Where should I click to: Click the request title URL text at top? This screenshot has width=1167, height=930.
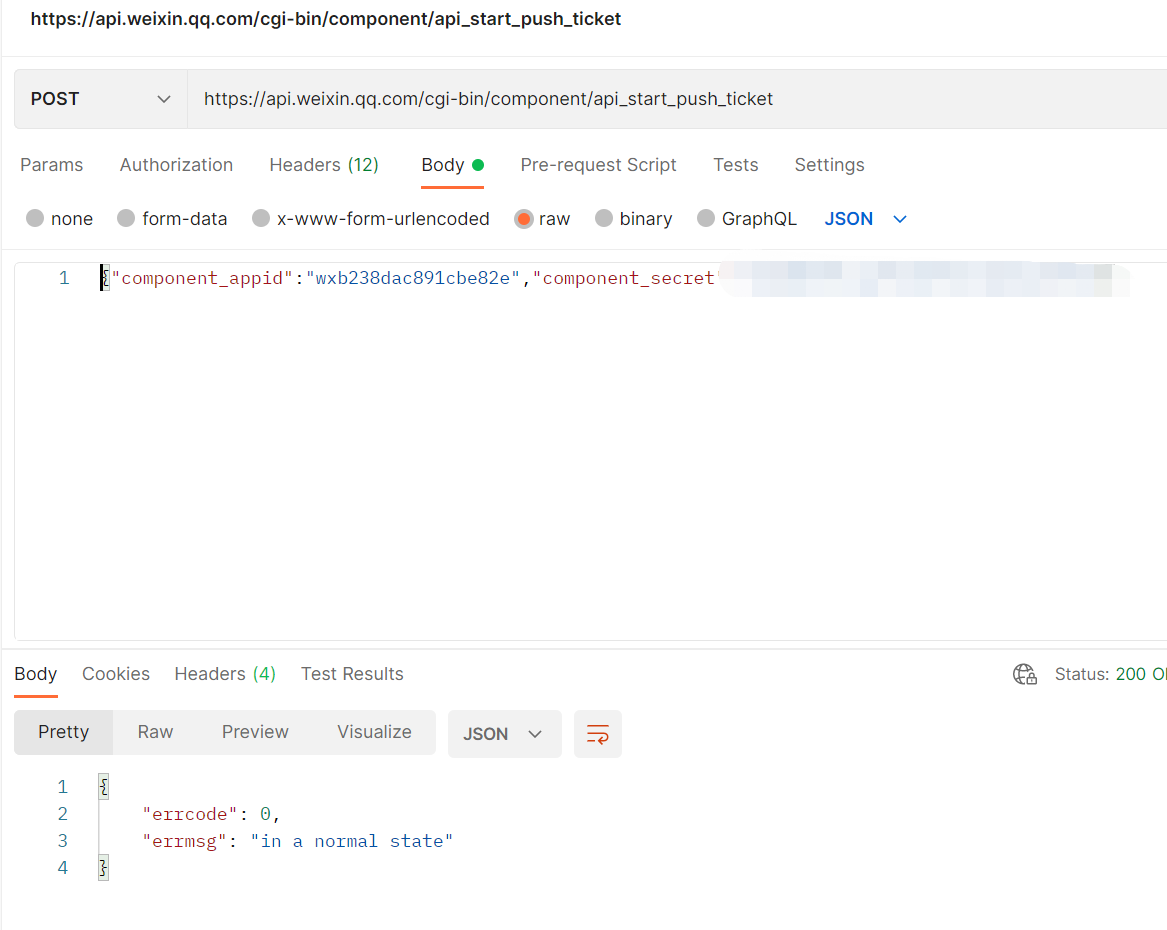[325, 19]
